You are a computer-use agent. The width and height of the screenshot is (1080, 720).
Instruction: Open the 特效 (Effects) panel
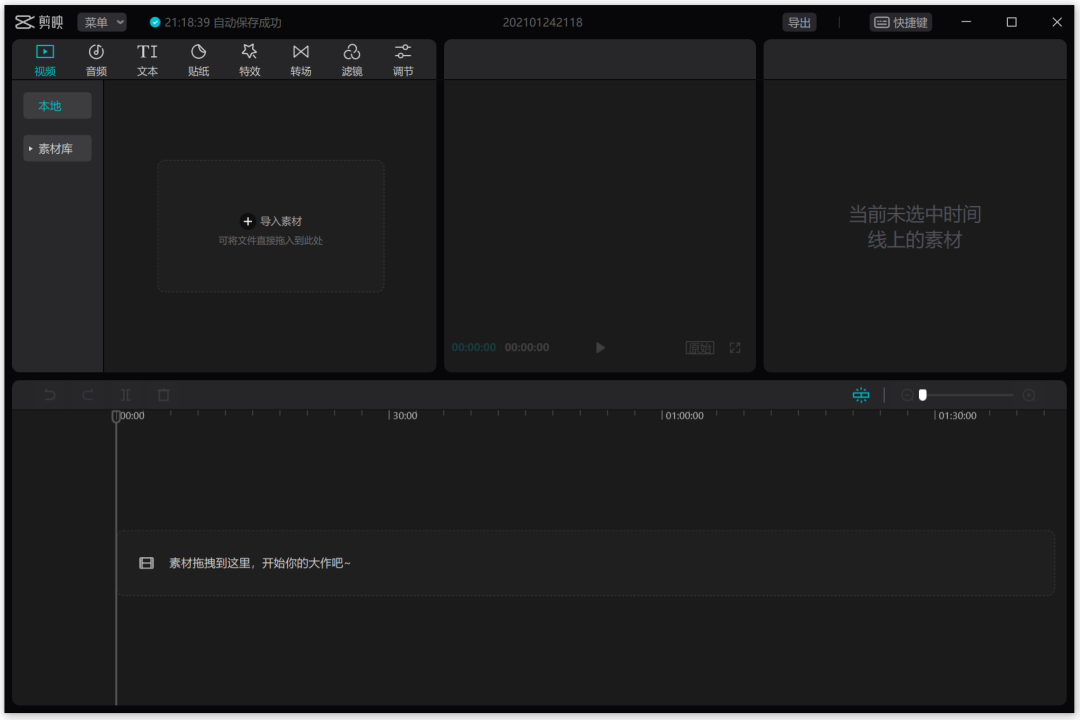[x=250, y=59]
